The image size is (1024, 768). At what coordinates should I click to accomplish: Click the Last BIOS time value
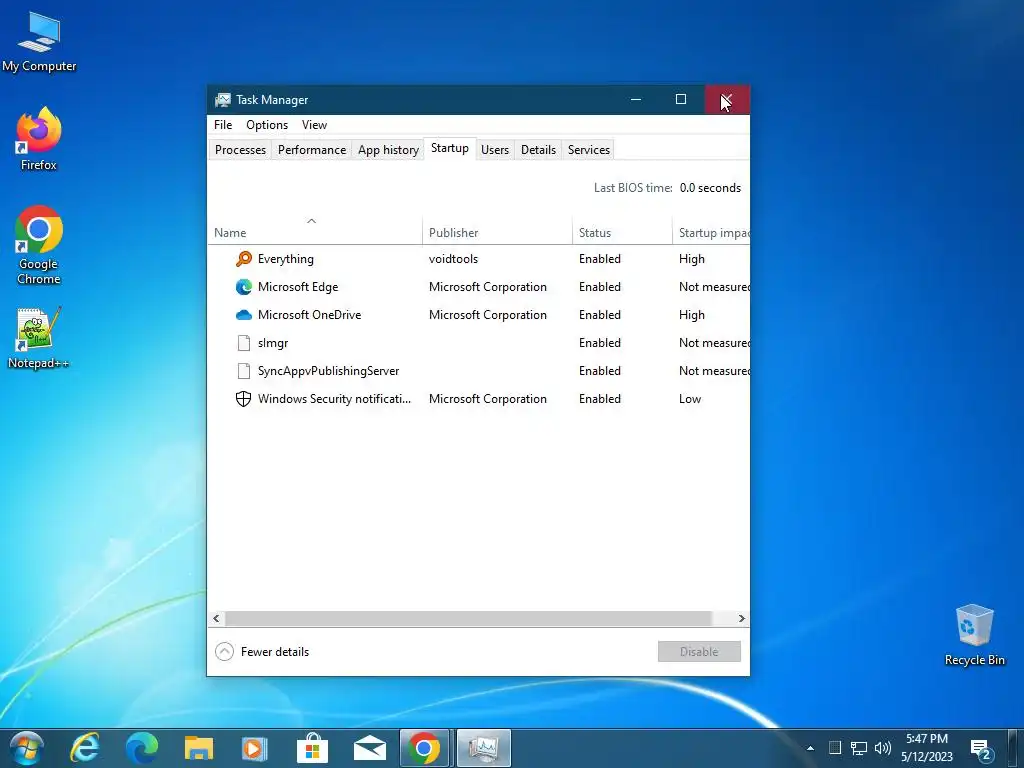click(710, 188)
